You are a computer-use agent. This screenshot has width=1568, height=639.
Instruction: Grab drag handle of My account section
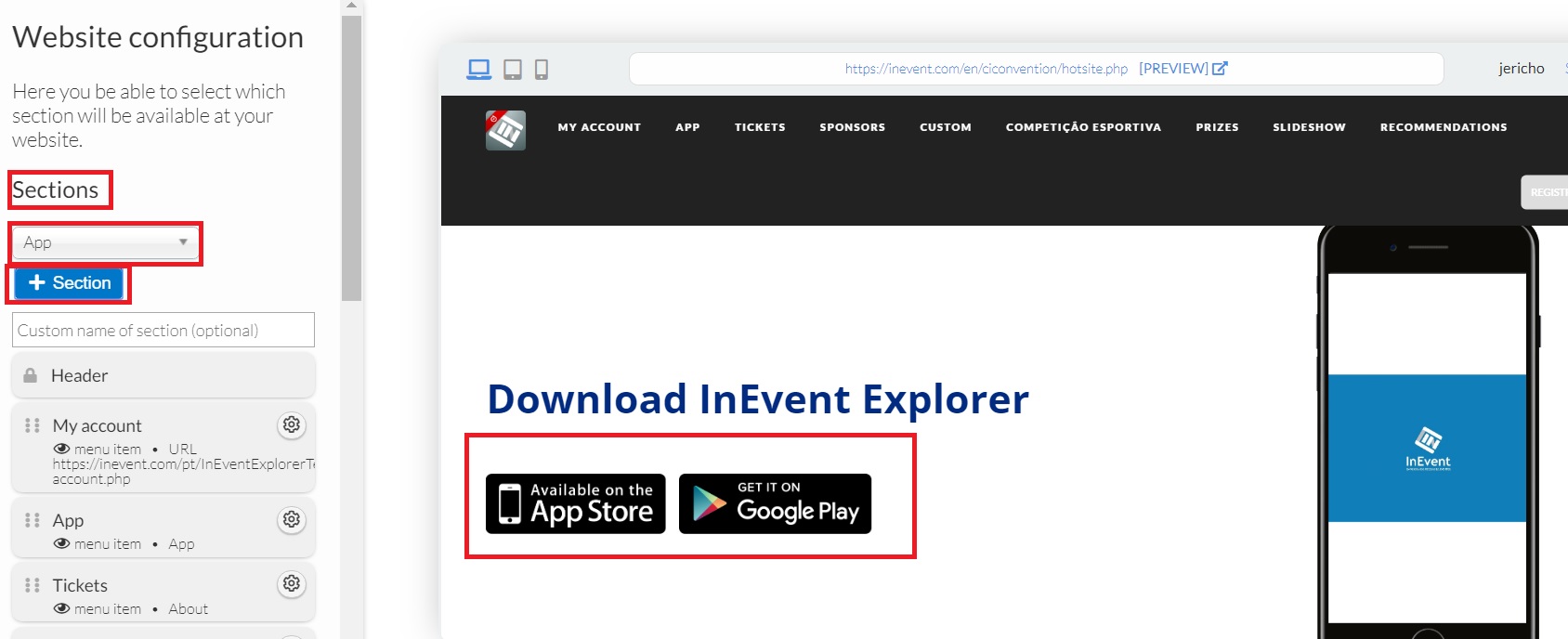click(x=33, y=425)
